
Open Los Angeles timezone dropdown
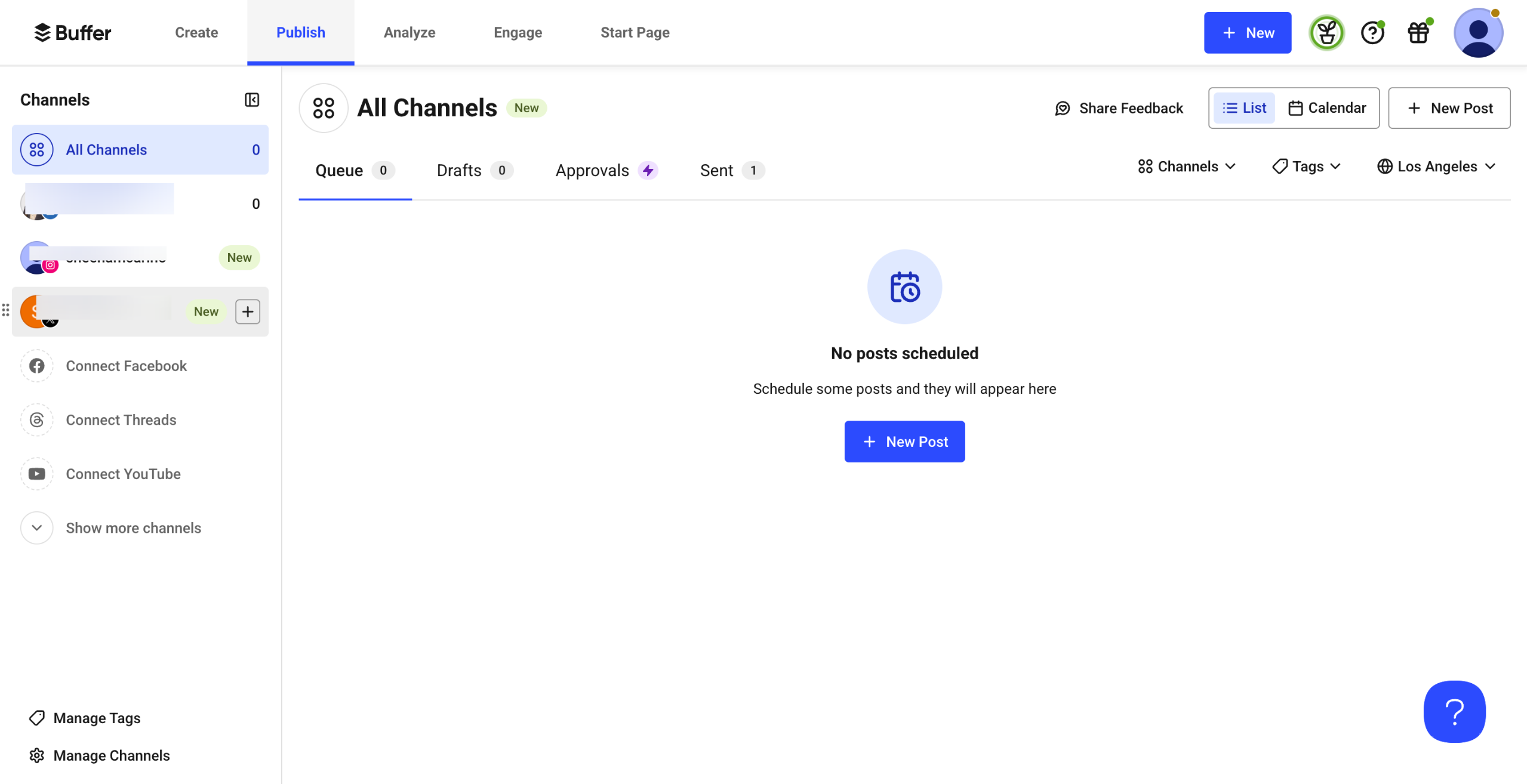(x=1436, y=166)
